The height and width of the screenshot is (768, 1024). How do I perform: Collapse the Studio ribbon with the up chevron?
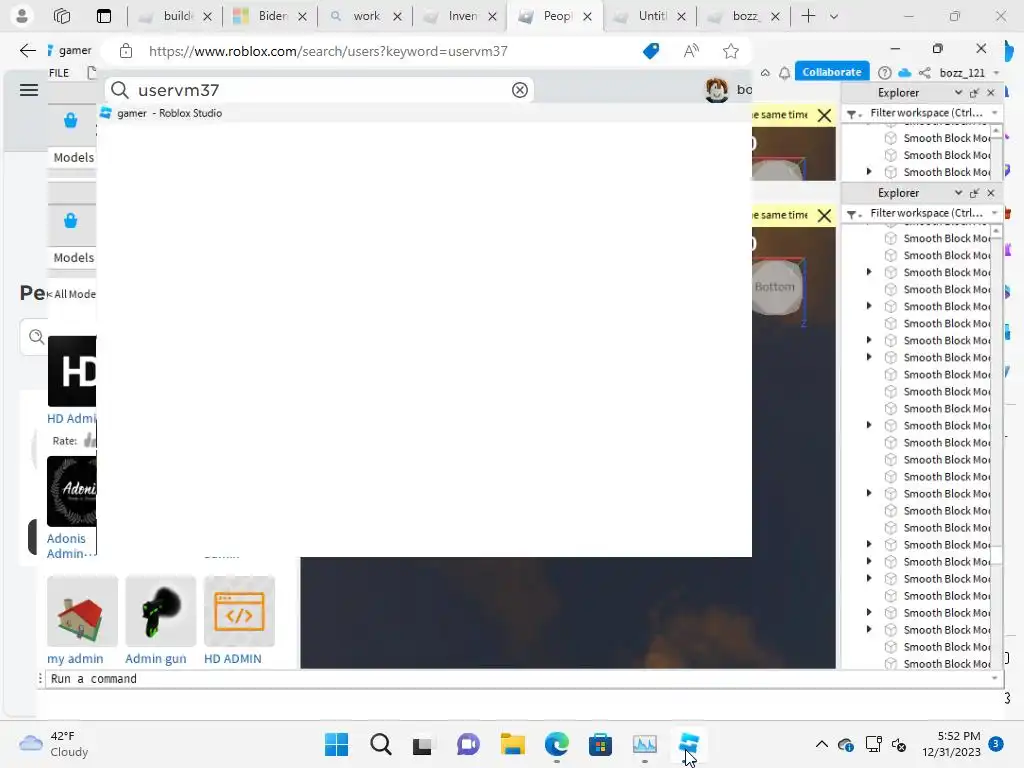(x=765, y=72)
